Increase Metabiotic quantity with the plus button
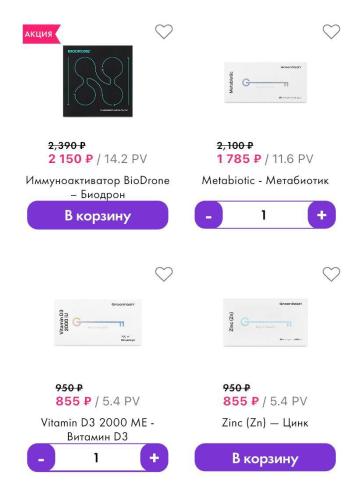The width and height of the screenshot is (363, 500). coord(322,215)
